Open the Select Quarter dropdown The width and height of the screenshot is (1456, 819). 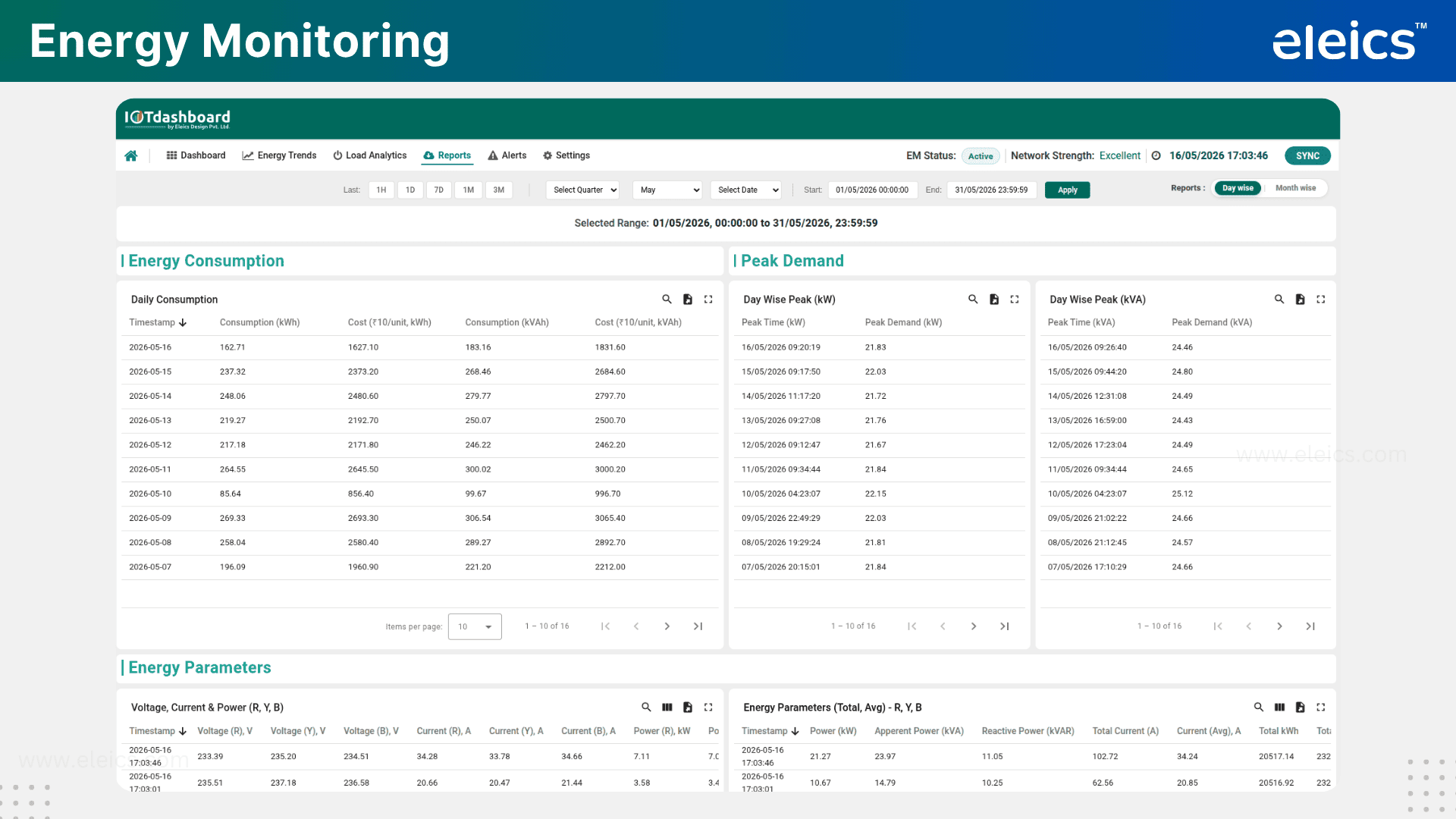[x=583, y=190]
